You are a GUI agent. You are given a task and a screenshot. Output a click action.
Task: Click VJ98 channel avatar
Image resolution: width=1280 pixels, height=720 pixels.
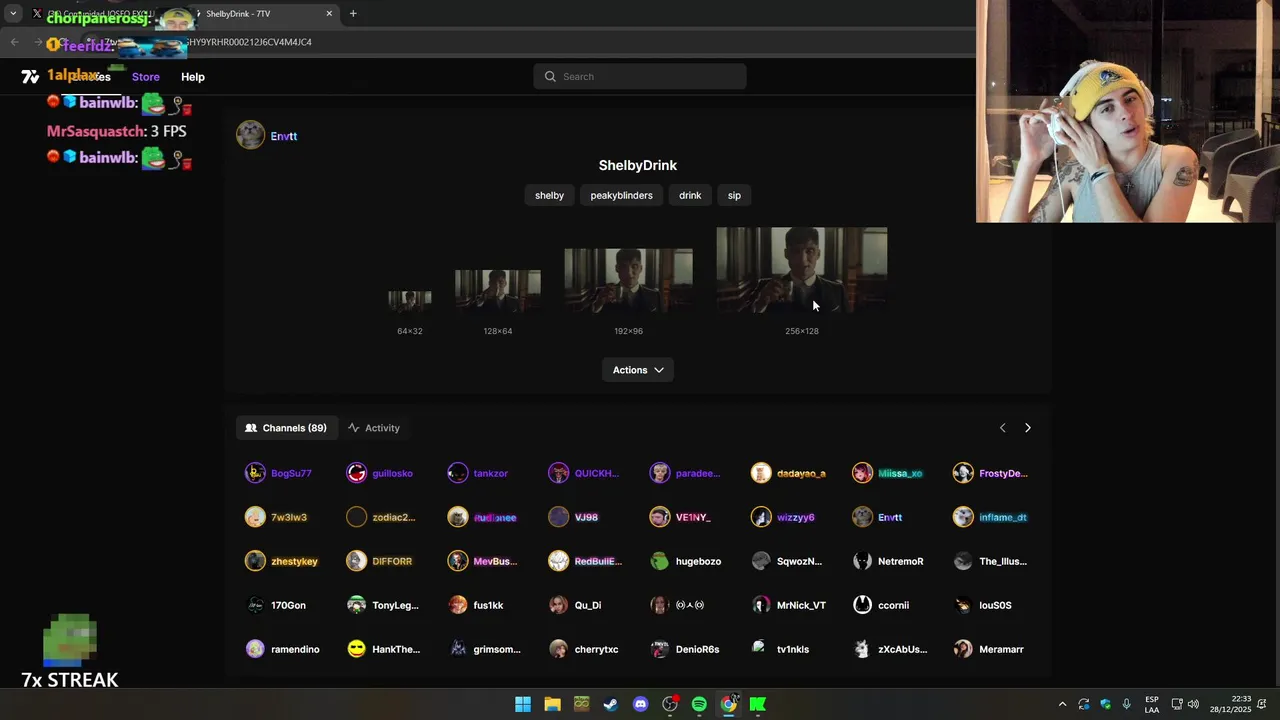(x=558, y=517)
